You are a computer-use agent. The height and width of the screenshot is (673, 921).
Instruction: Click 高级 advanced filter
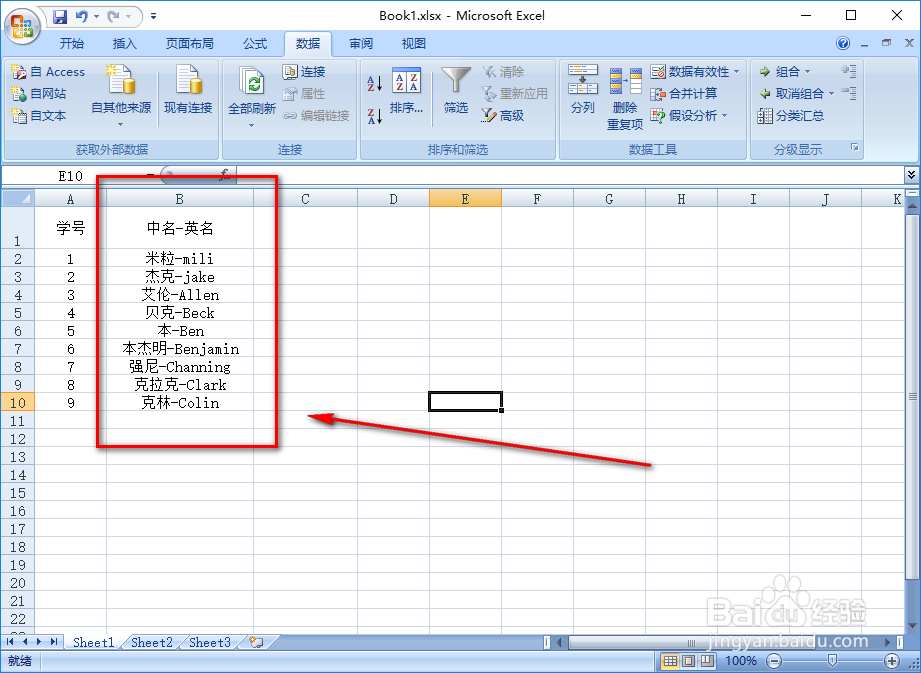(x=503, y=116)
